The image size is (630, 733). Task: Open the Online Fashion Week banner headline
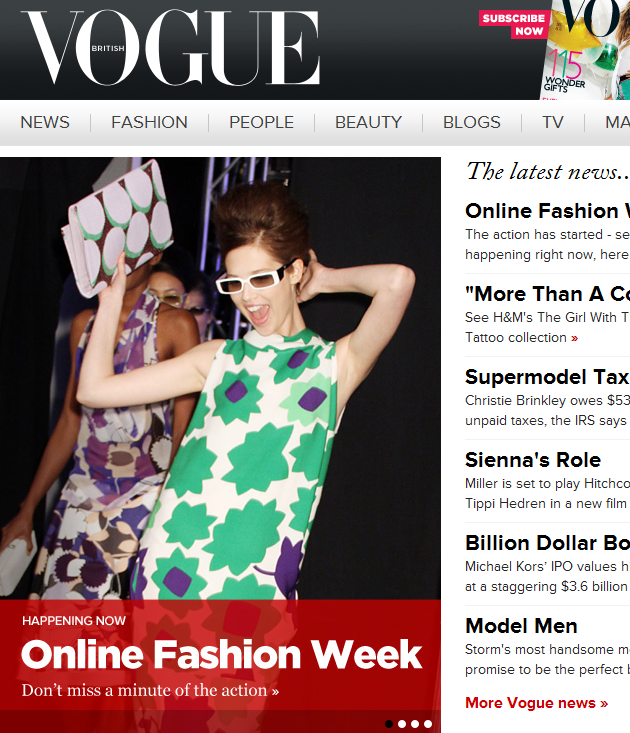[x=222, y=654]
